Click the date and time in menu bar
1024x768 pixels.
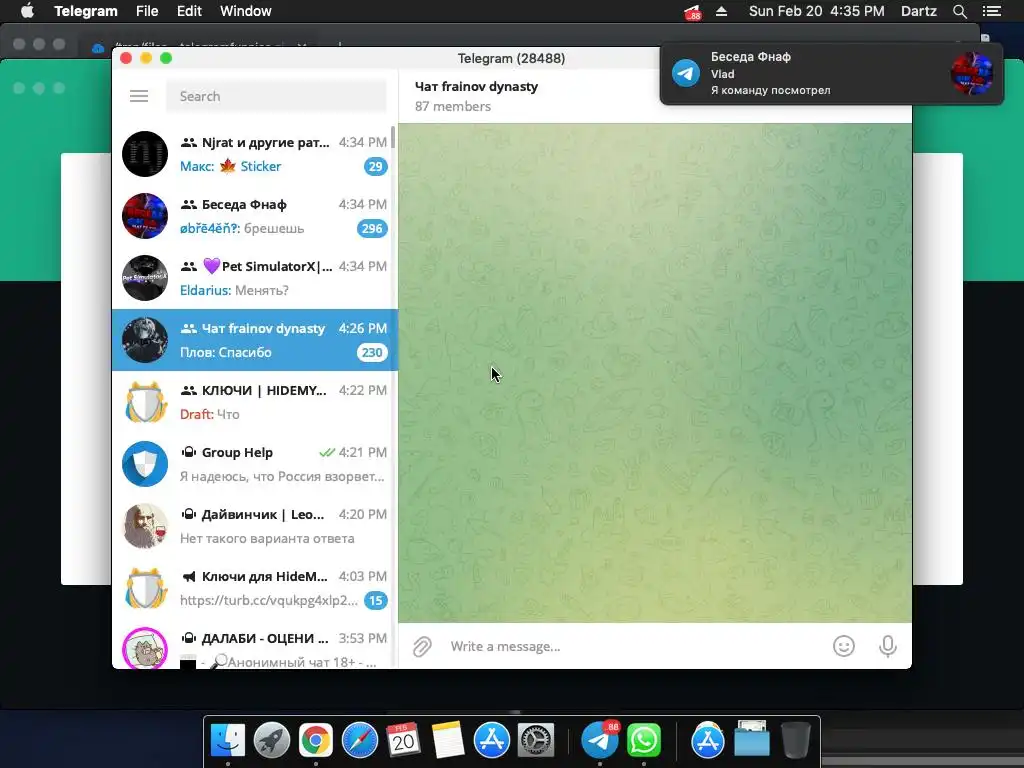point(816,11)
